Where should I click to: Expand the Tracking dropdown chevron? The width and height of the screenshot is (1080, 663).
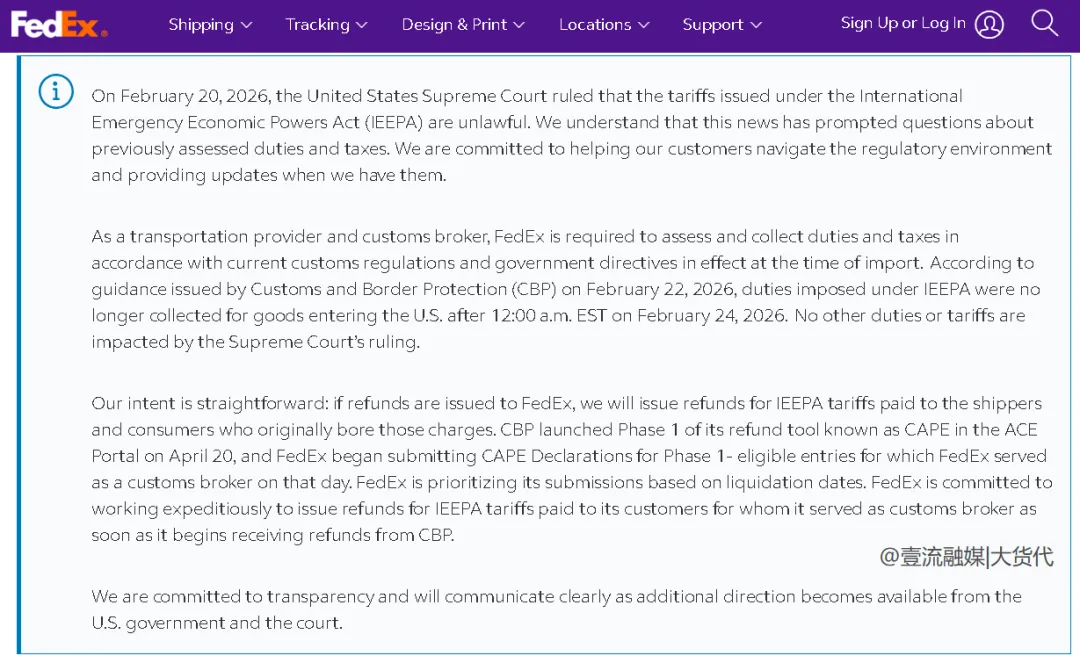pos(361,25)
